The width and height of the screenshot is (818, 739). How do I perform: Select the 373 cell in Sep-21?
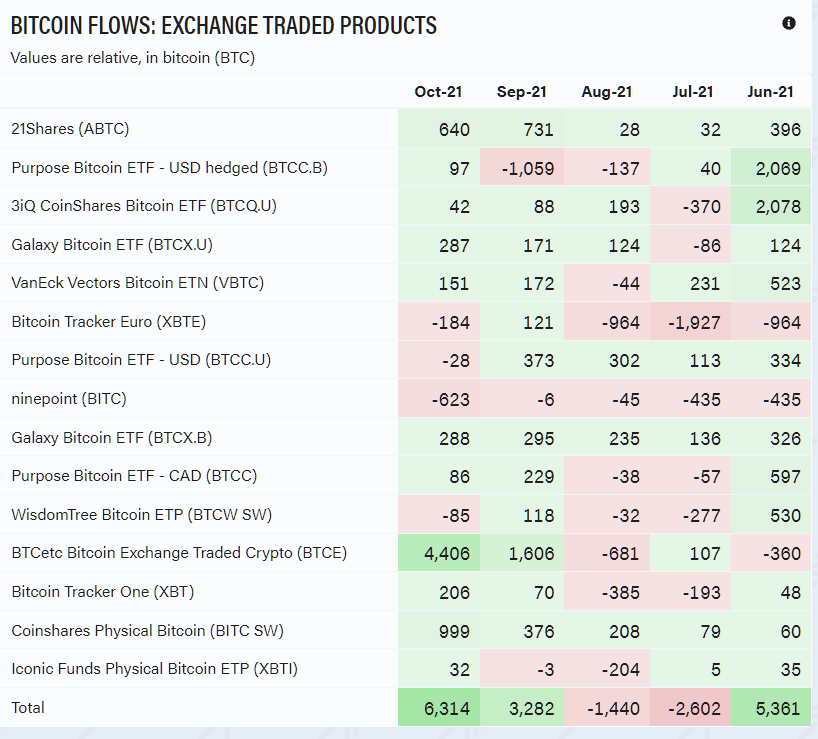522,360
